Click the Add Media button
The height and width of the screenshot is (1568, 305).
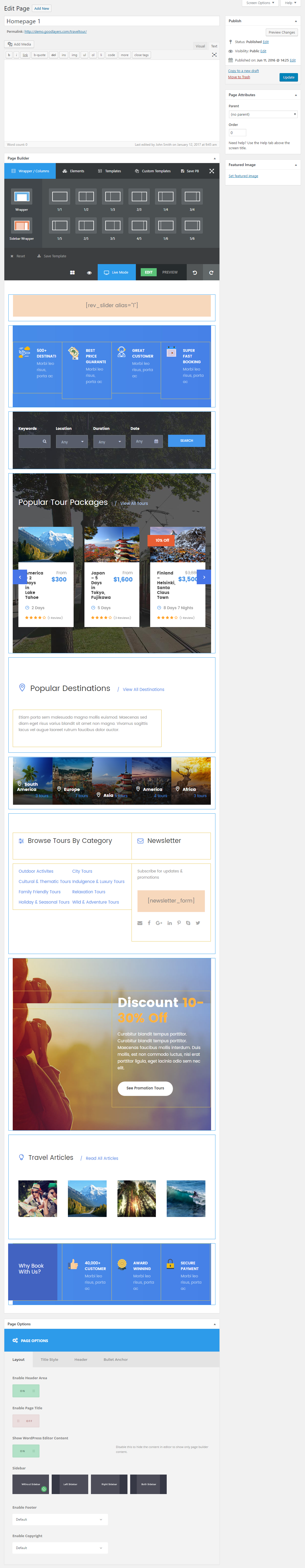pos(19,44)
